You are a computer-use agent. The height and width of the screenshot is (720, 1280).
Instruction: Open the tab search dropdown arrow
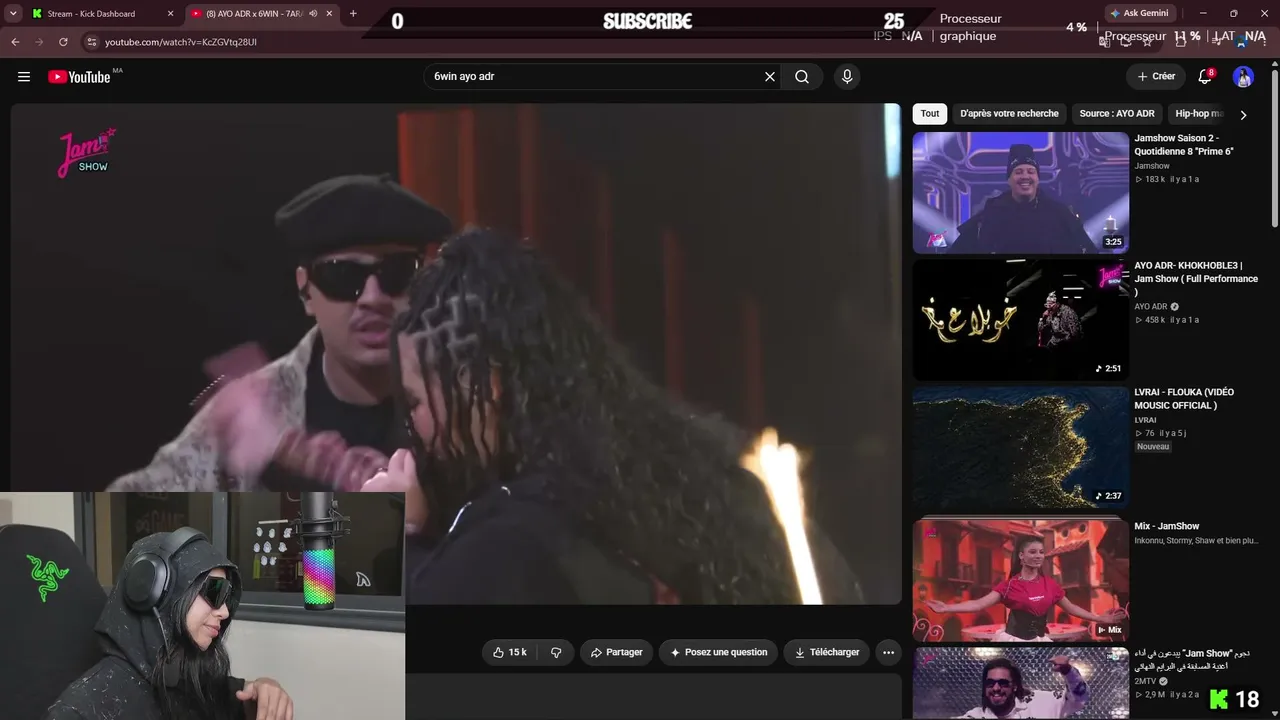tap(13, 14)
